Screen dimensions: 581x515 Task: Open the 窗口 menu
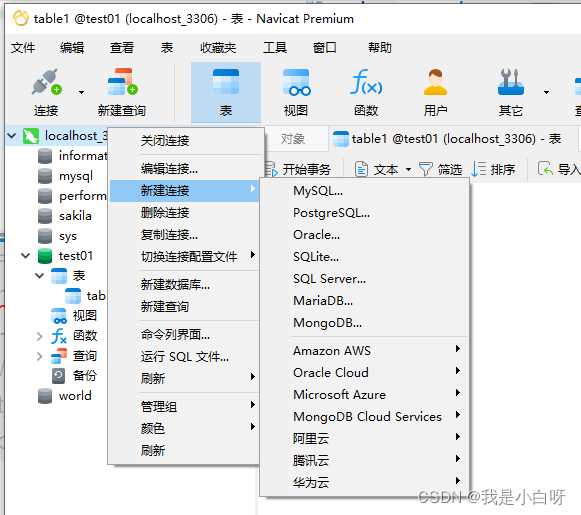(325, 47)
